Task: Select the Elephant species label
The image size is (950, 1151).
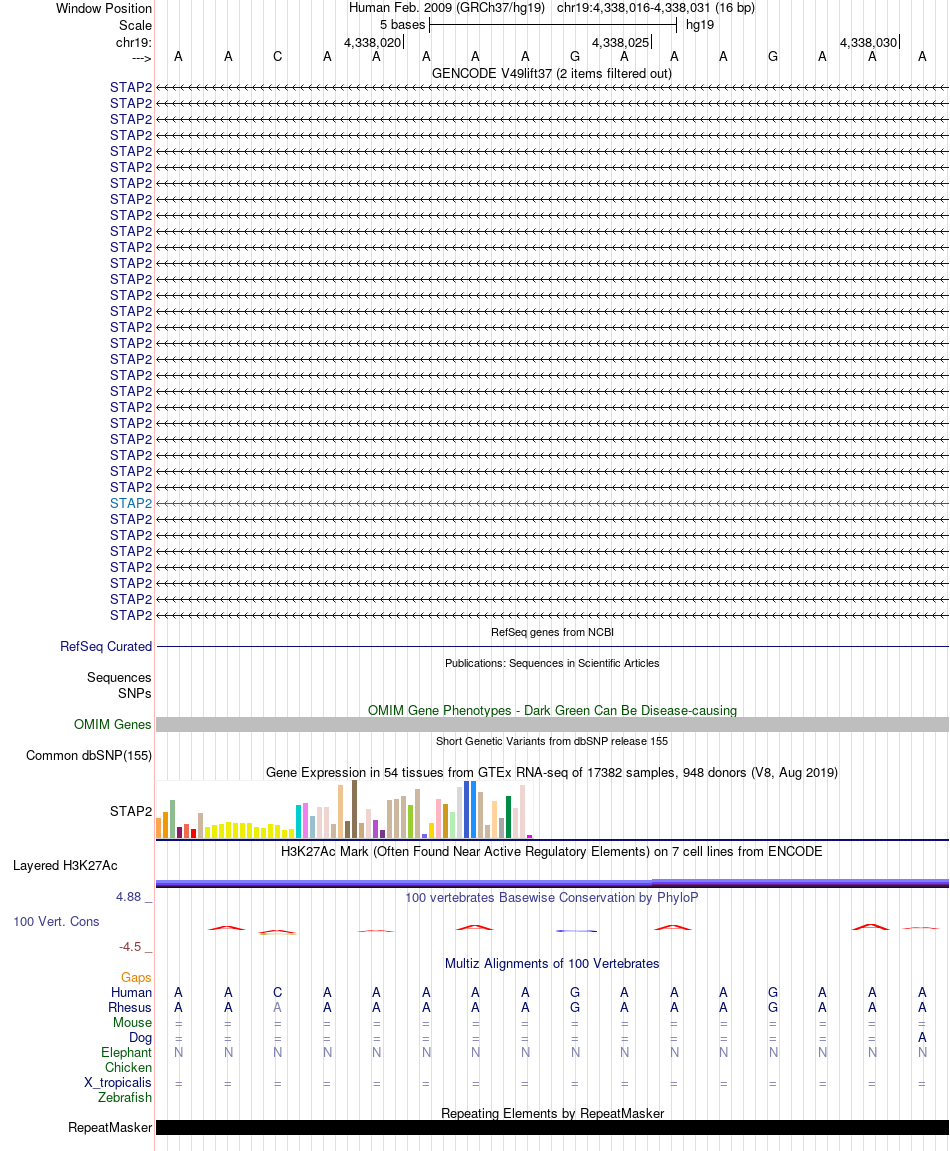Action: [x=126, y=1053]
